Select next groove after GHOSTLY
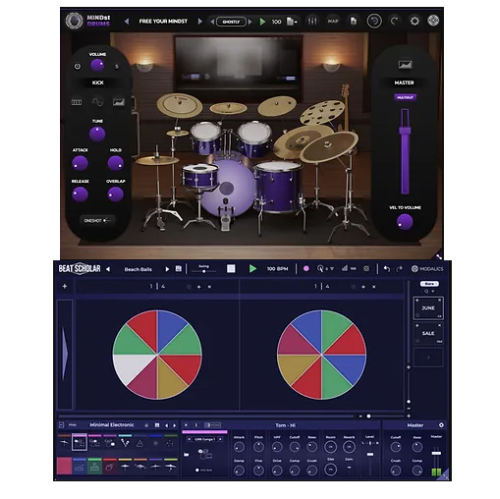 (x=250, y=22)
